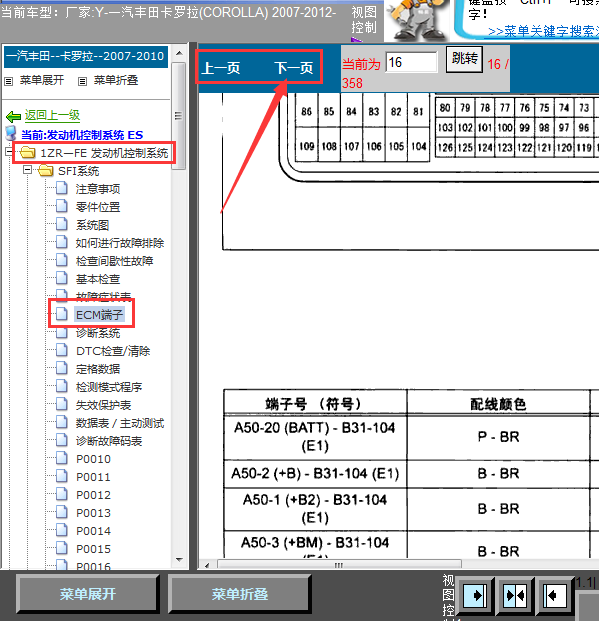Image resolution: width=599 pixels, height=621 pixels.
Task: Click the page icon beside 零件位置
Action: click(x=62, y=206)
